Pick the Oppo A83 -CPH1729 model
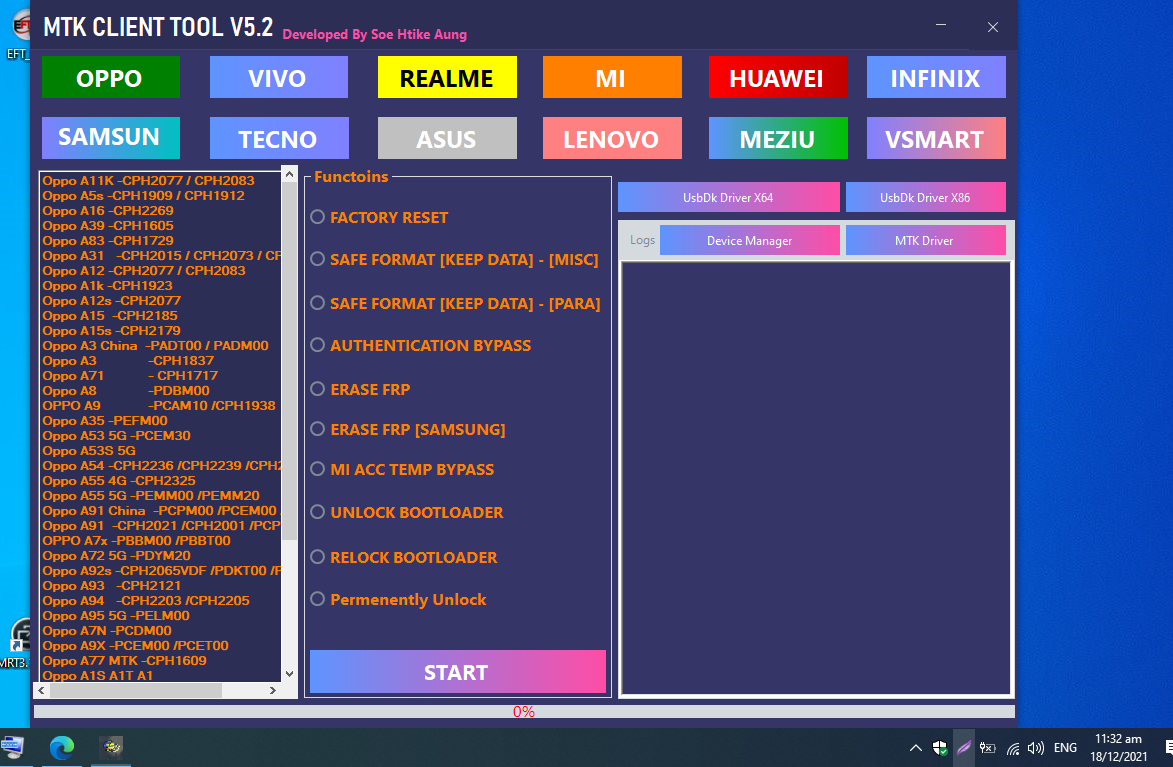Image resolution: width=1173 pixels, height=767 pixels. pos(108,240)
